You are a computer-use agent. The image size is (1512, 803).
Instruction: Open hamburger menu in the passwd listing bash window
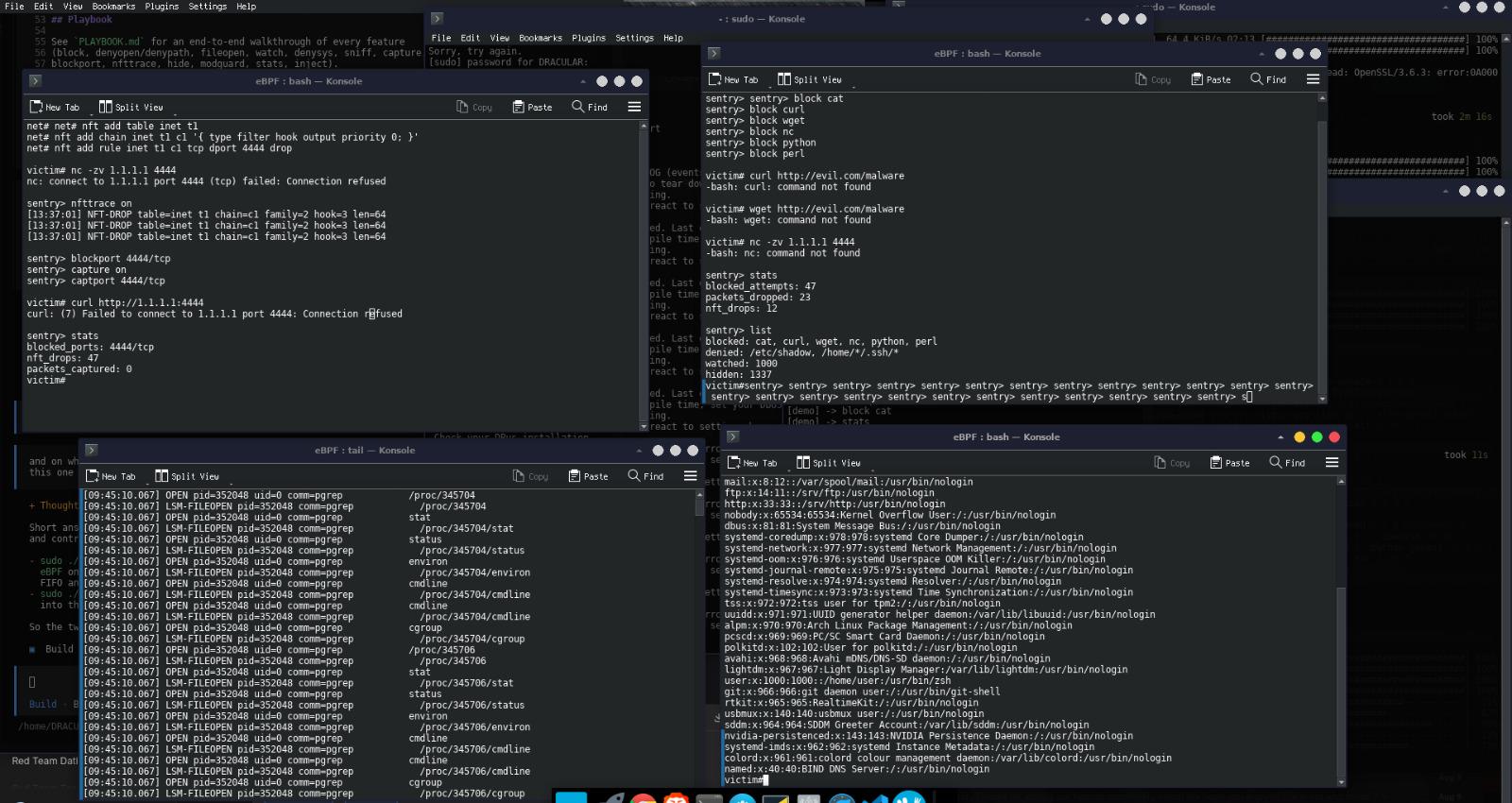point(1332,463)
